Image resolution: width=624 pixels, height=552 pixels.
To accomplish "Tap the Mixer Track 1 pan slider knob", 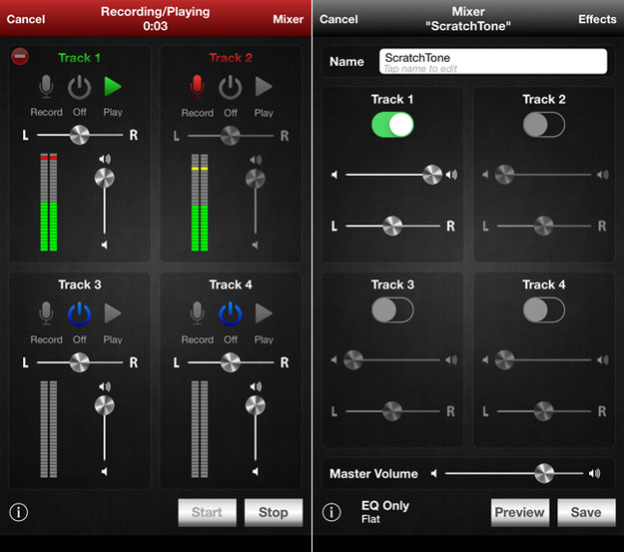I will (x=392, y=226).
